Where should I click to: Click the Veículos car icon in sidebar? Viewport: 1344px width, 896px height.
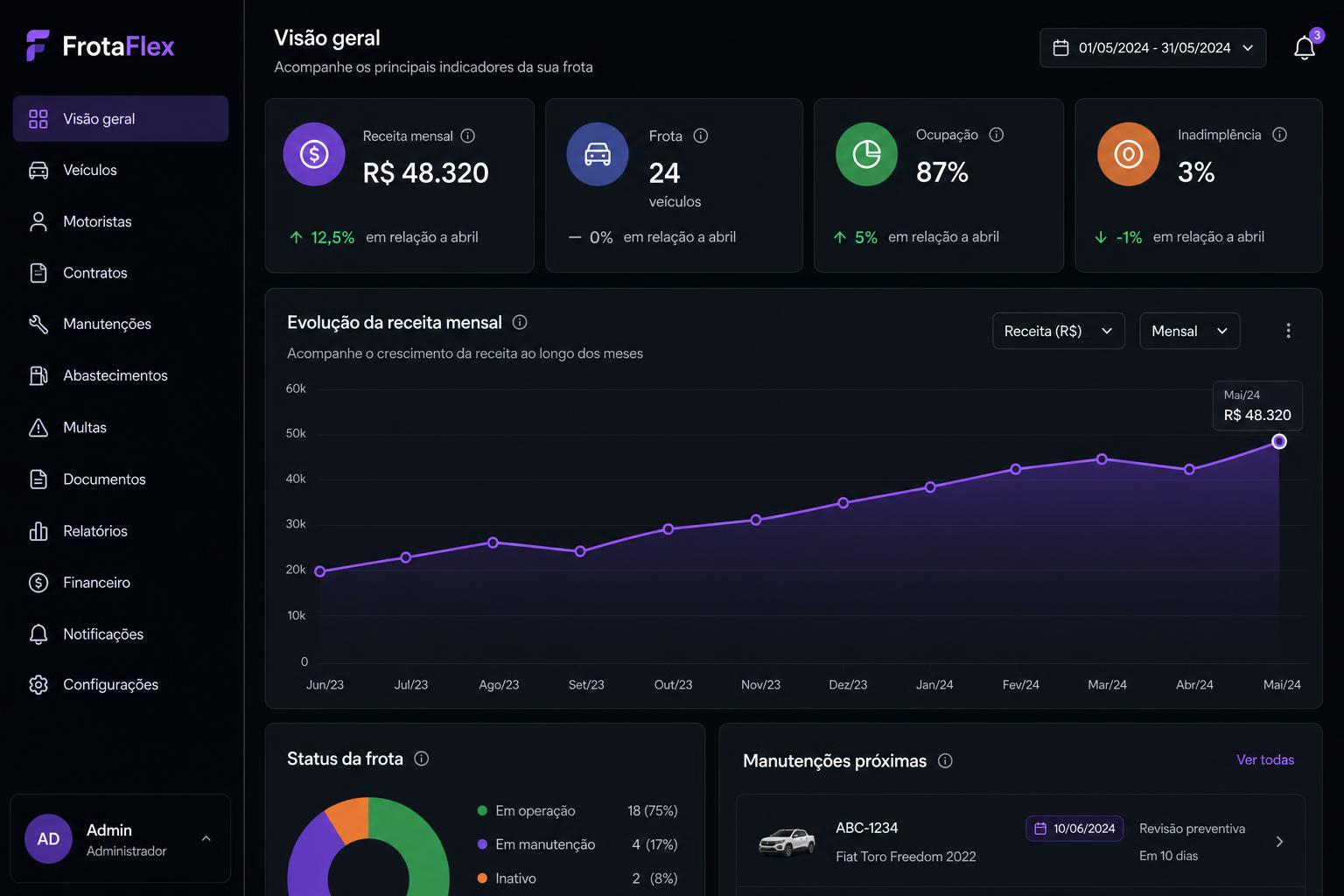[38, 170]
